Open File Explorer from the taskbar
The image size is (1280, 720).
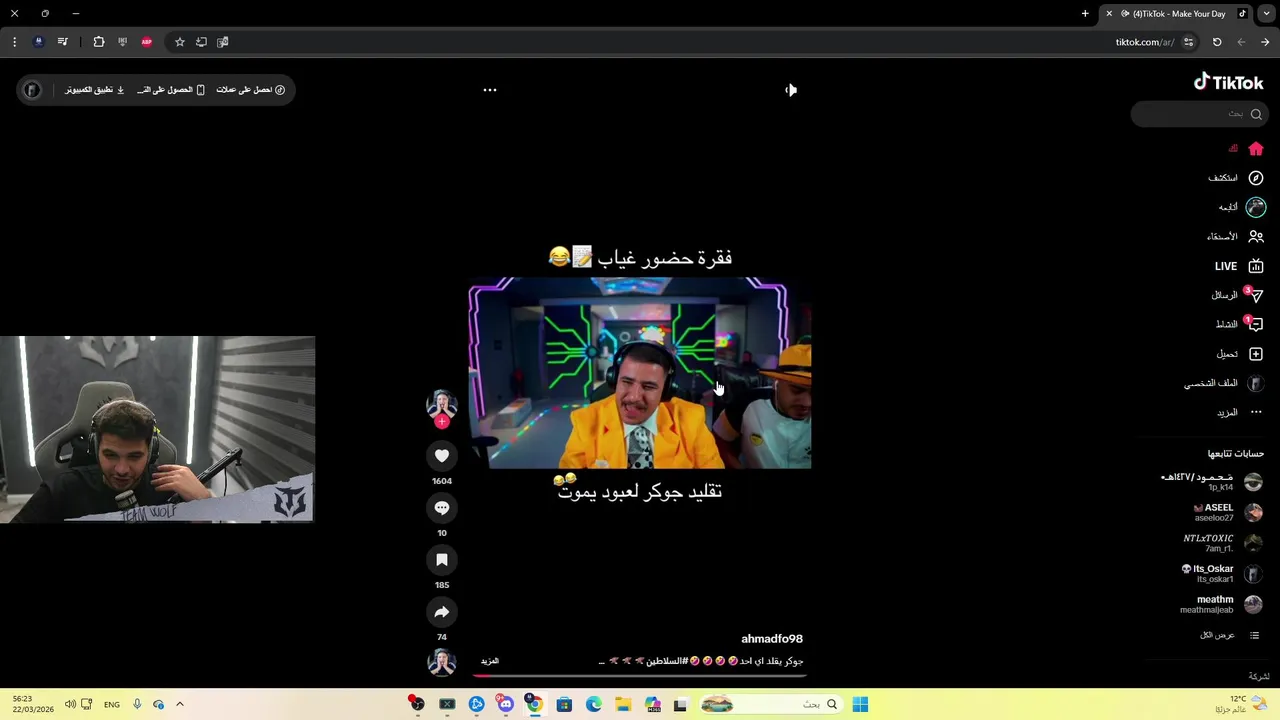623,705
